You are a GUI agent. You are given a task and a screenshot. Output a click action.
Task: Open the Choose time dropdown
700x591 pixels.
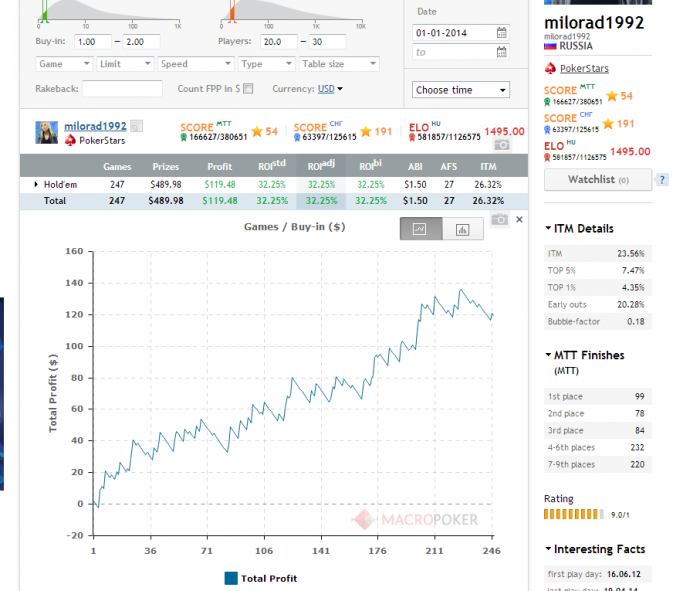click(461, 90)
